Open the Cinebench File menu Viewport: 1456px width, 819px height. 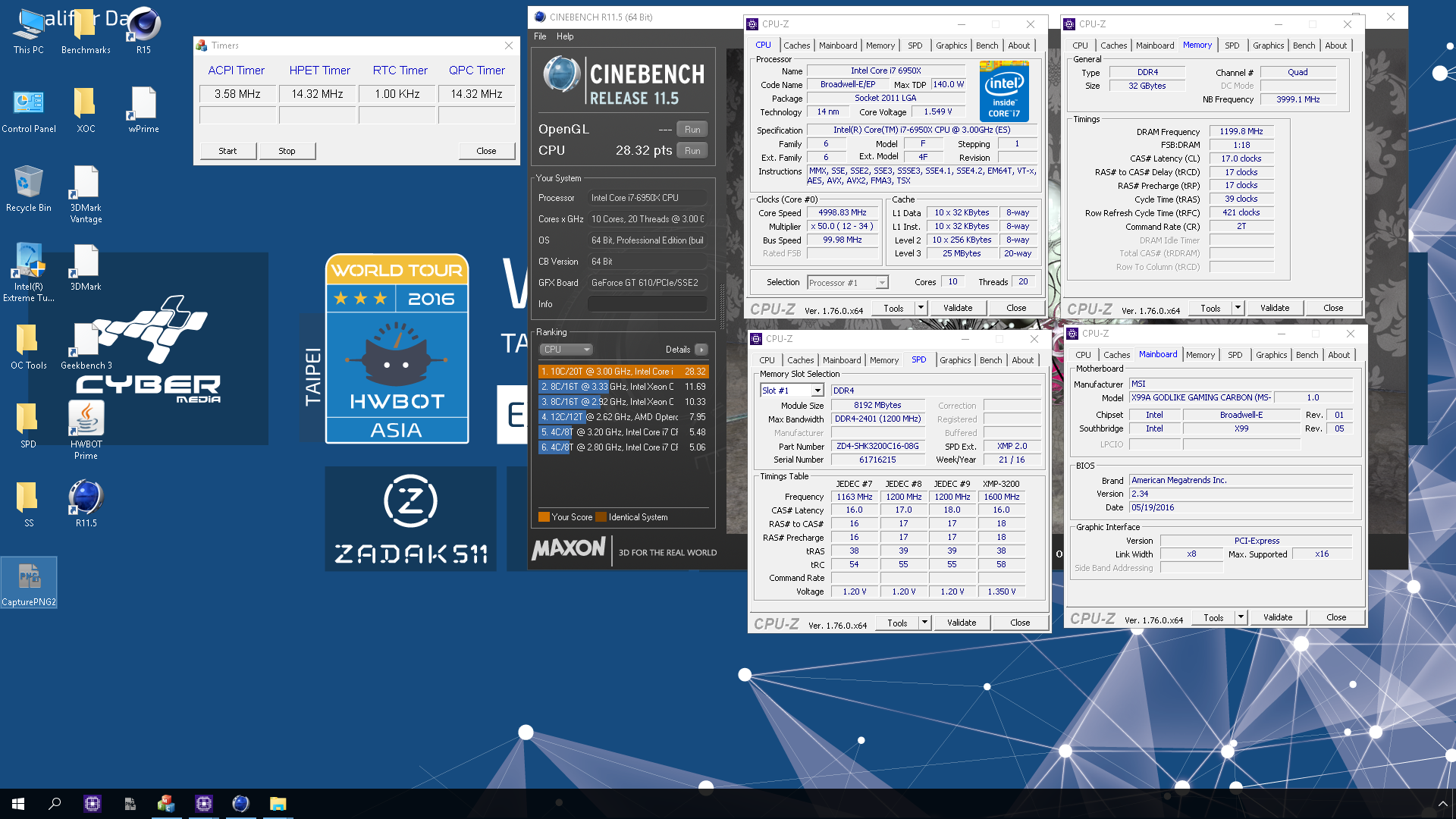pos(540,36)
